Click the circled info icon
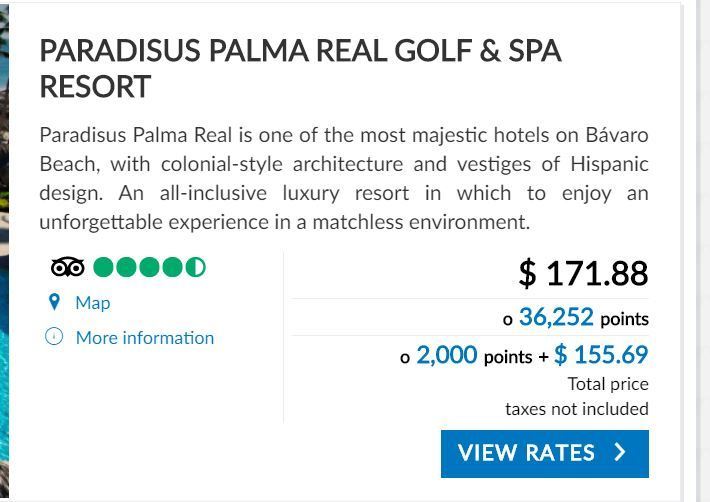The height and width of the screenshot is (502, 710). (54, 336)
